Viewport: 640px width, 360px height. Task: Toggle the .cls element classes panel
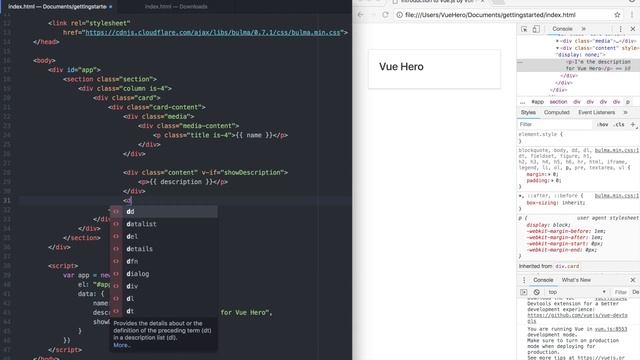(x=619, y=124)
